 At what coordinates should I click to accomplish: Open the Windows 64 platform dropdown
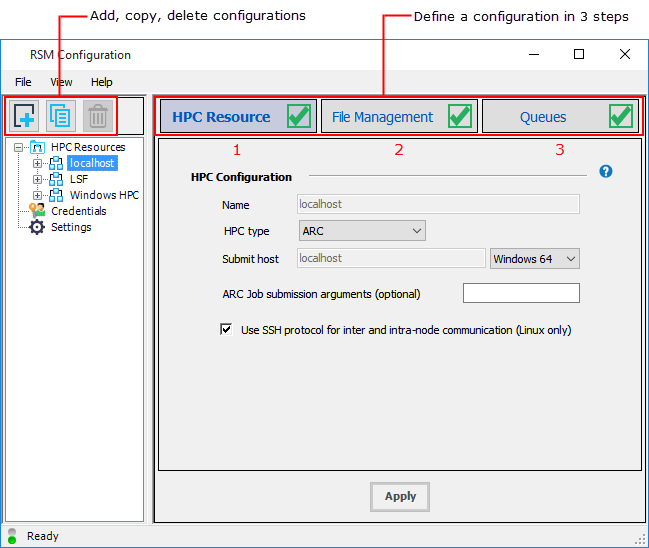(x=535, y=259)
